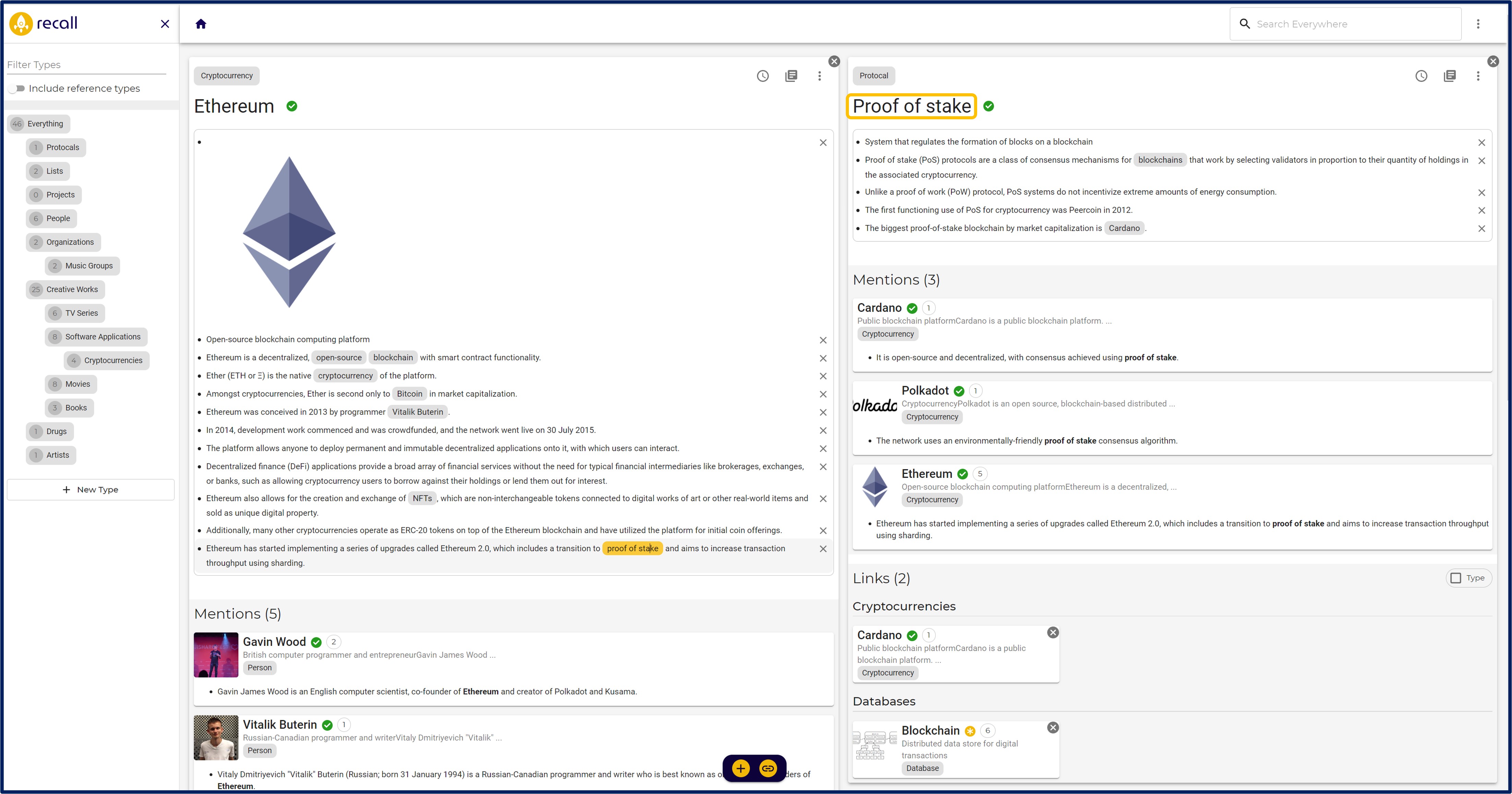
Task: Open the Cardano inline link in bullet text
Action: [x=1124, y=228]
